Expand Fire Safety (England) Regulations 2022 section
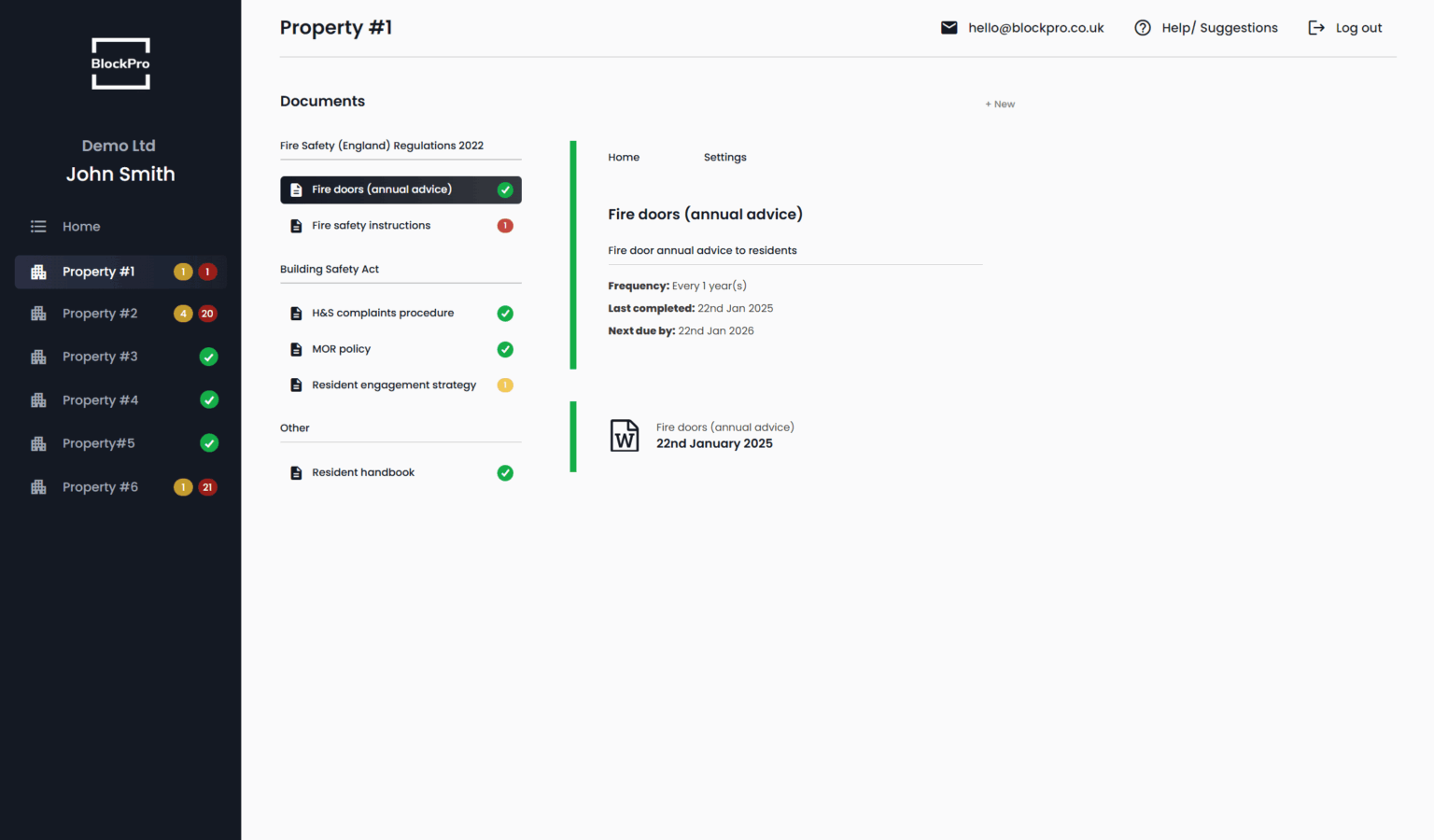This screenshot has width=1434, height=840. pyautogui.click(x=382, y=145)
